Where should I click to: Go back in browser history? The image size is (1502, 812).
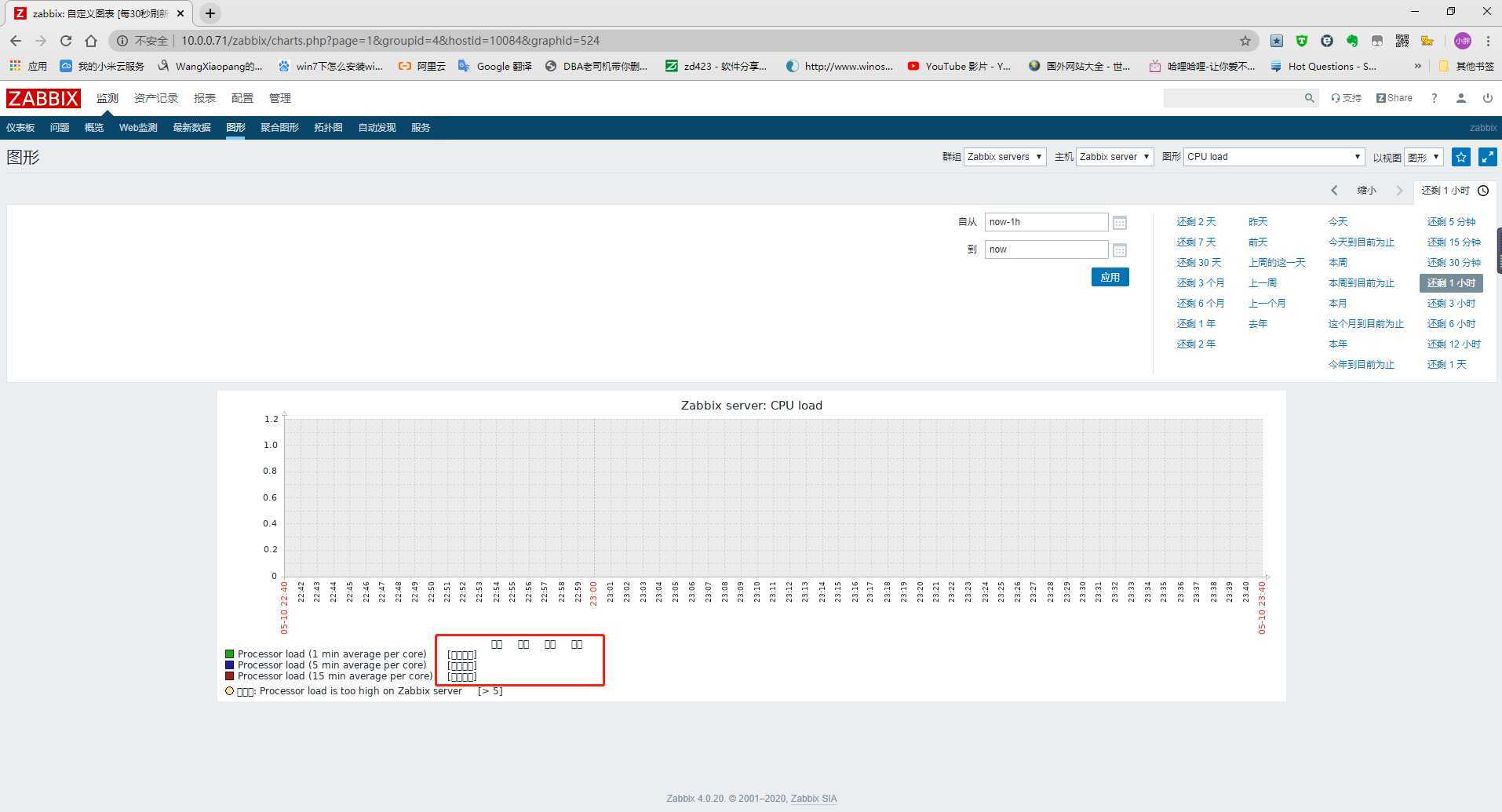click(16, 41)
